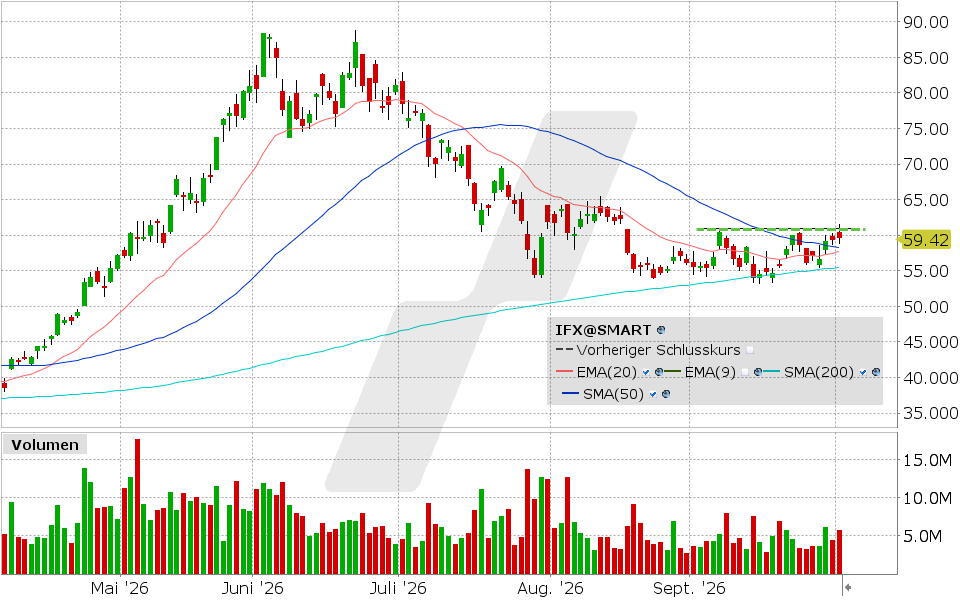Click the EMA(20) legend label

tap(607, 372)
